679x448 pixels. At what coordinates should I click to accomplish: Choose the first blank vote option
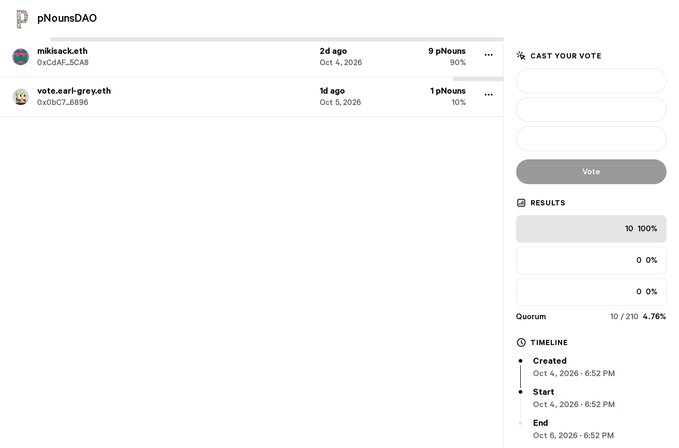591,81
